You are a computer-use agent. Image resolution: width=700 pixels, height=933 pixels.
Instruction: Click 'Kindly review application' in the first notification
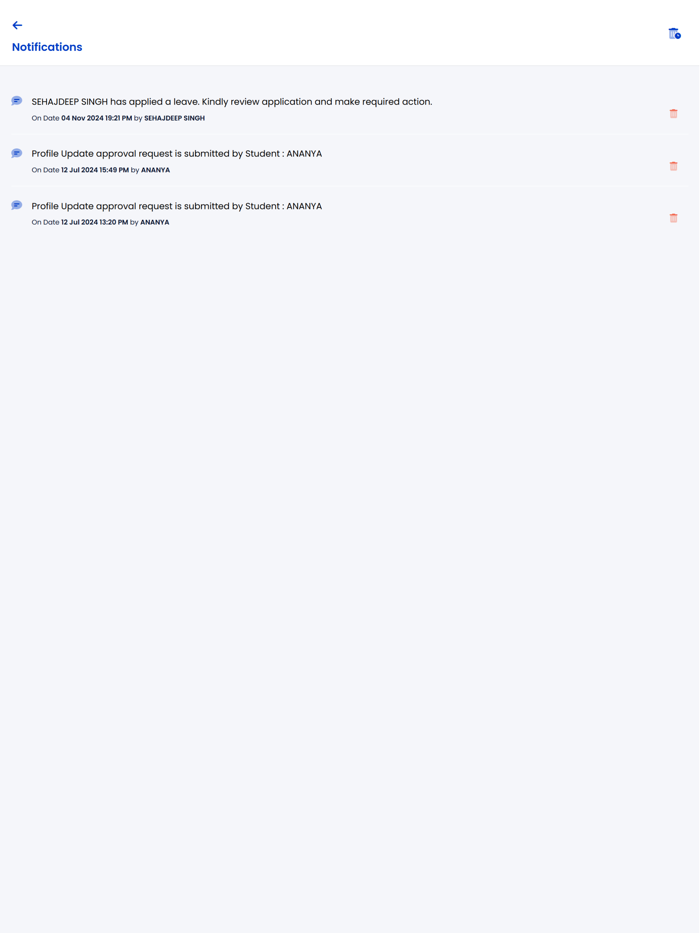256,102
